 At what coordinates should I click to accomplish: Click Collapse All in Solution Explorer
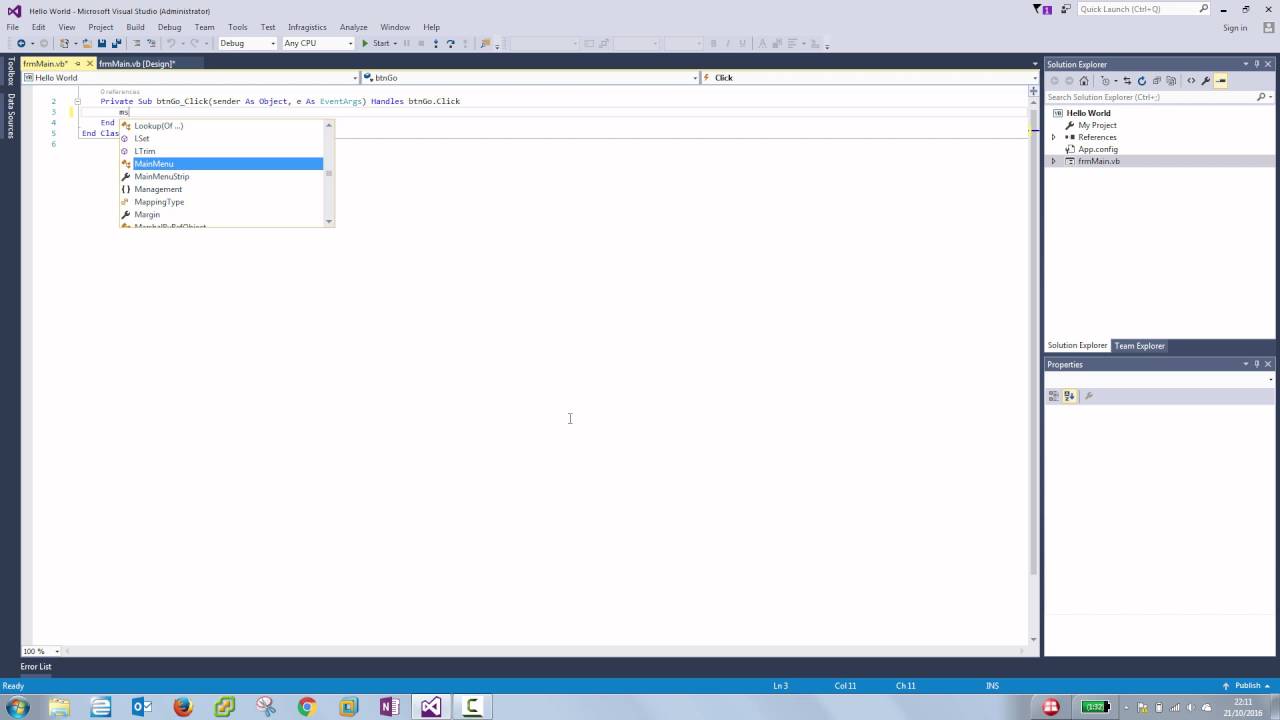pyautogui.click(x=1157, y=81)
